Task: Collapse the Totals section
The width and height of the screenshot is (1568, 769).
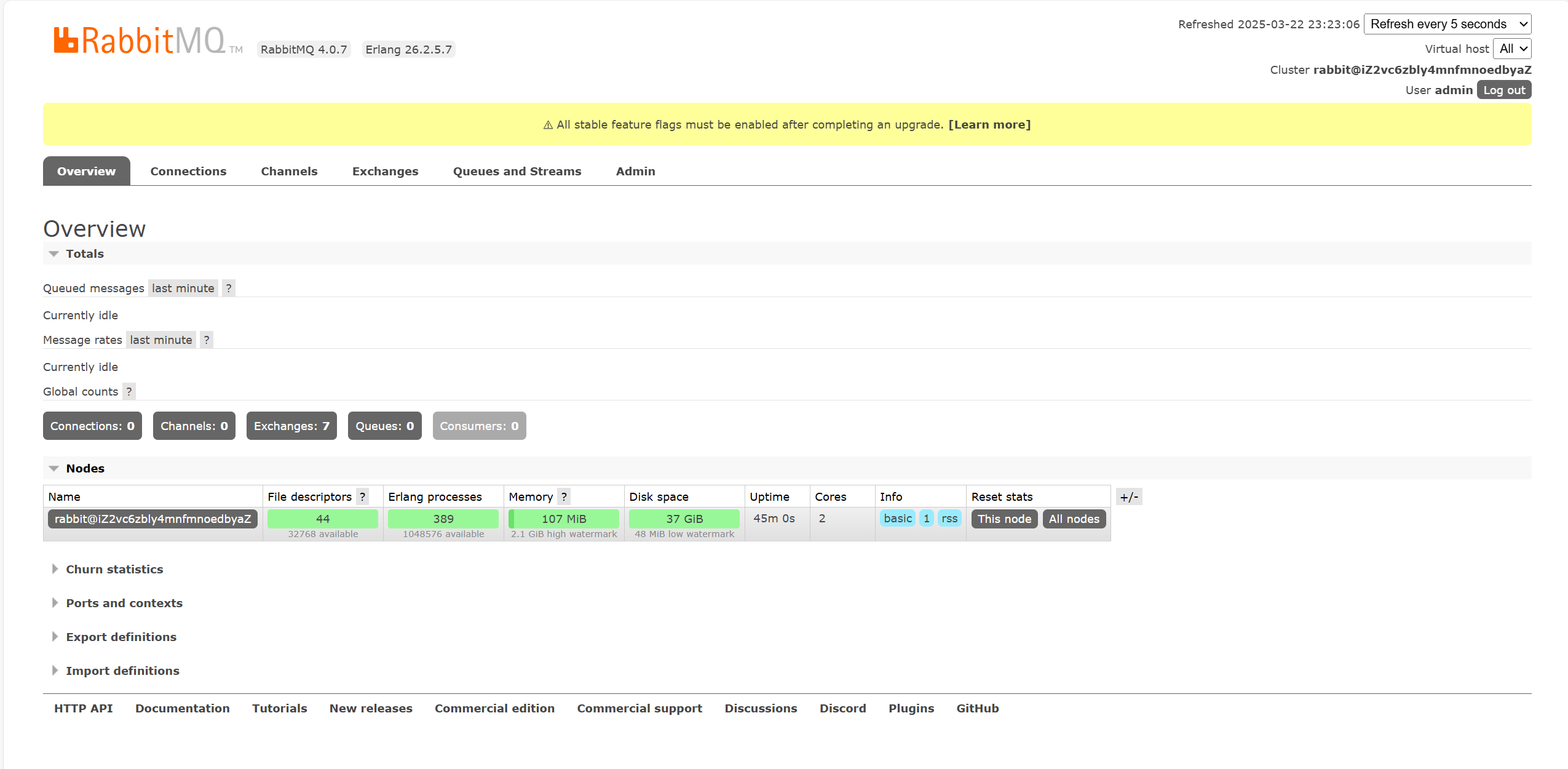Action: [84, 253]
